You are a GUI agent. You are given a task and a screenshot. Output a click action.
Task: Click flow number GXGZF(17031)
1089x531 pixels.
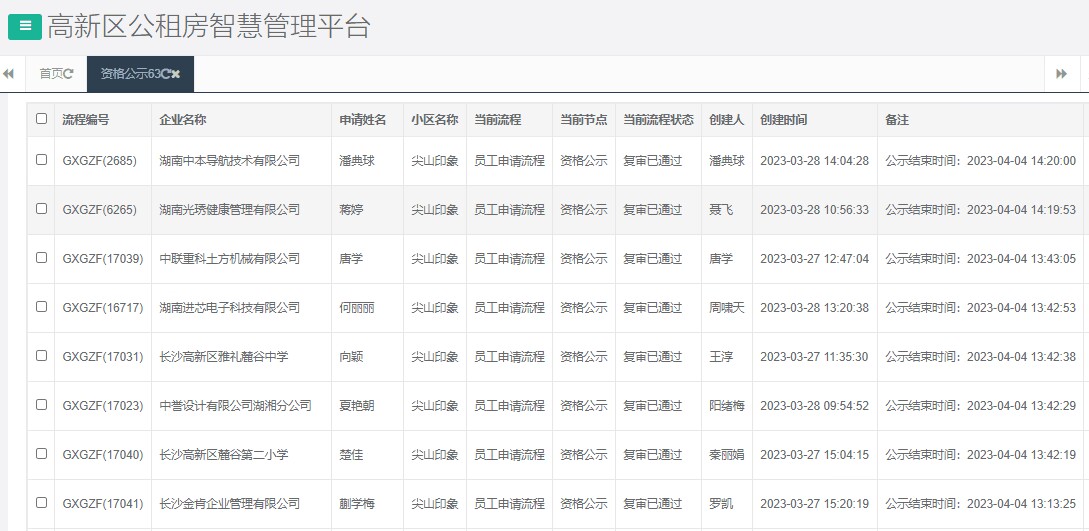[x=103, y=357]
